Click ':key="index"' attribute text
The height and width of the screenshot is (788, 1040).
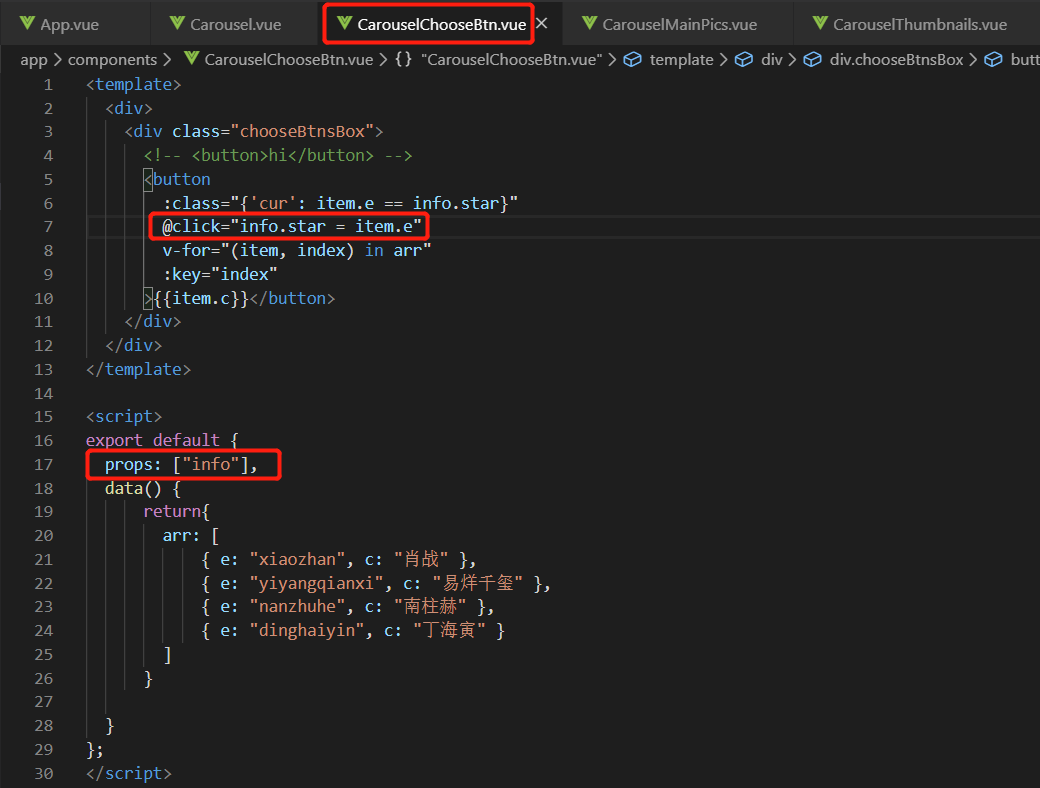(x=220, y=275)
